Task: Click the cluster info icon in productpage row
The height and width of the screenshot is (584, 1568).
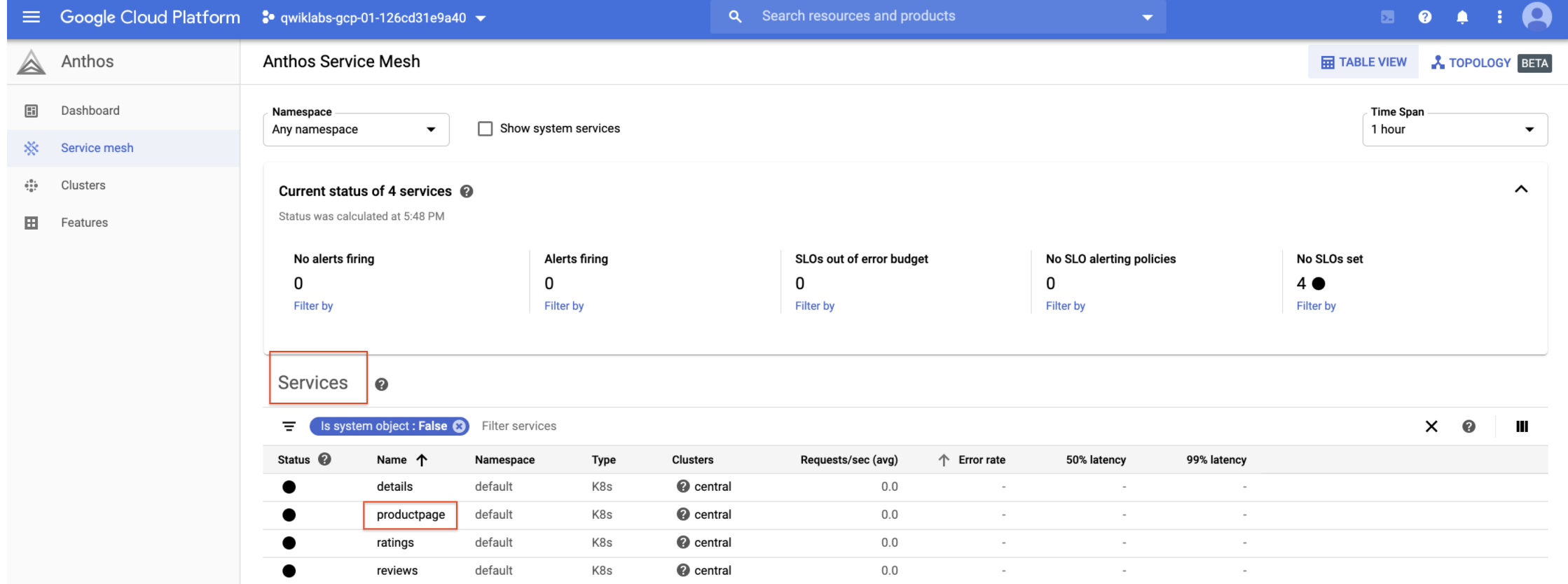Action: tap(683, 514)
